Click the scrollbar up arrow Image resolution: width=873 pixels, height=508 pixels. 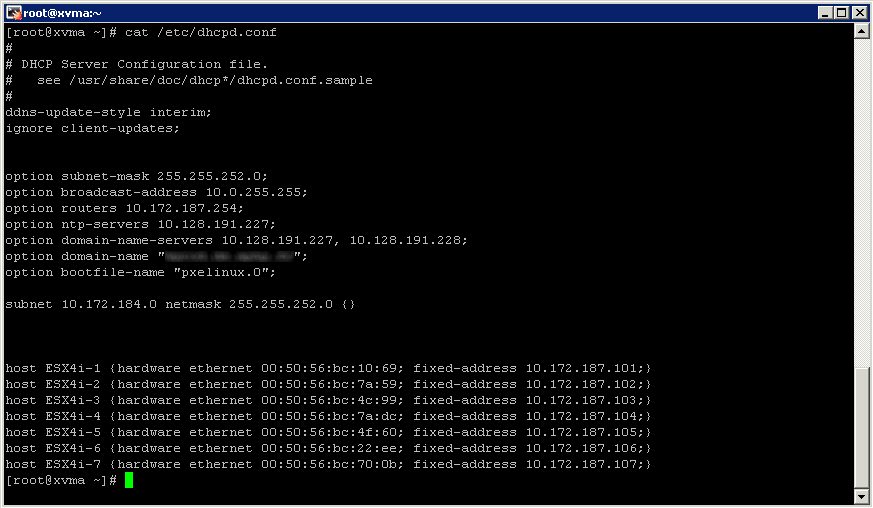861,31
